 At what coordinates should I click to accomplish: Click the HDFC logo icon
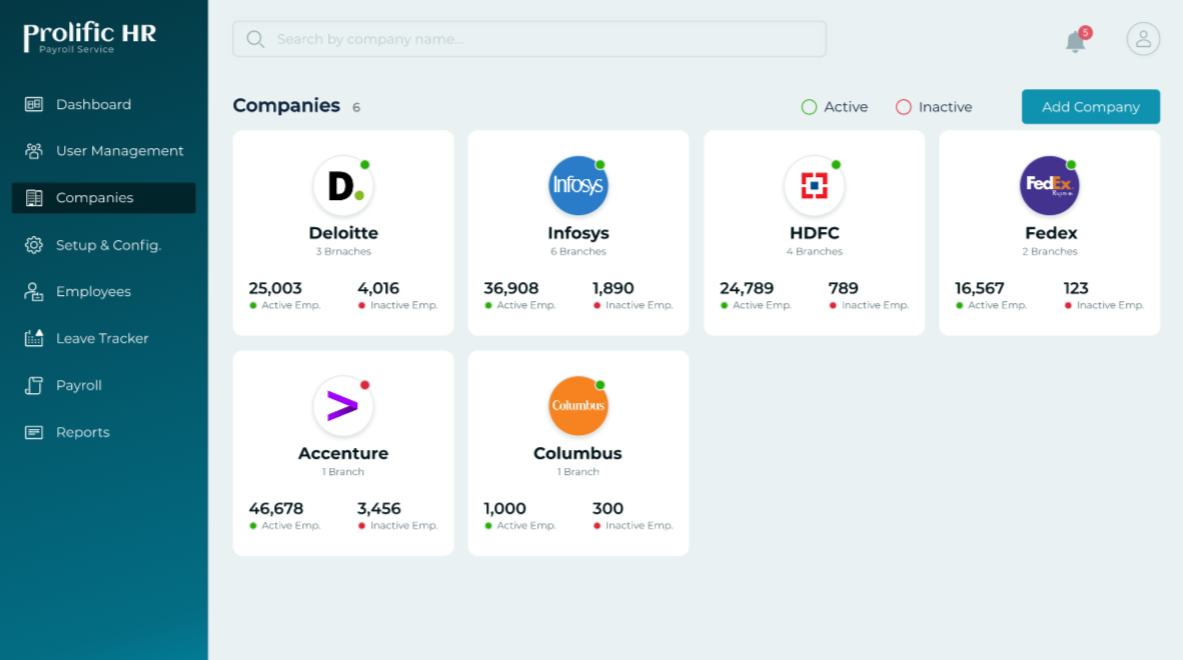tap(814, 186)
